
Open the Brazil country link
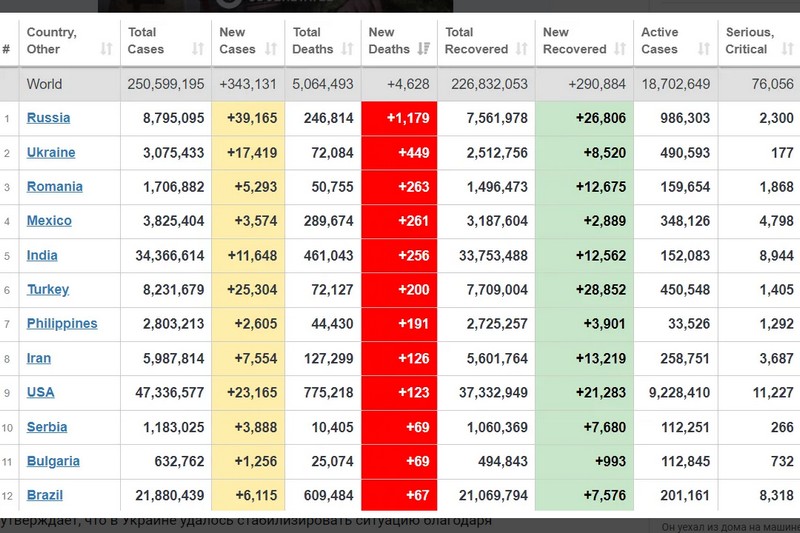click(44, 495)
